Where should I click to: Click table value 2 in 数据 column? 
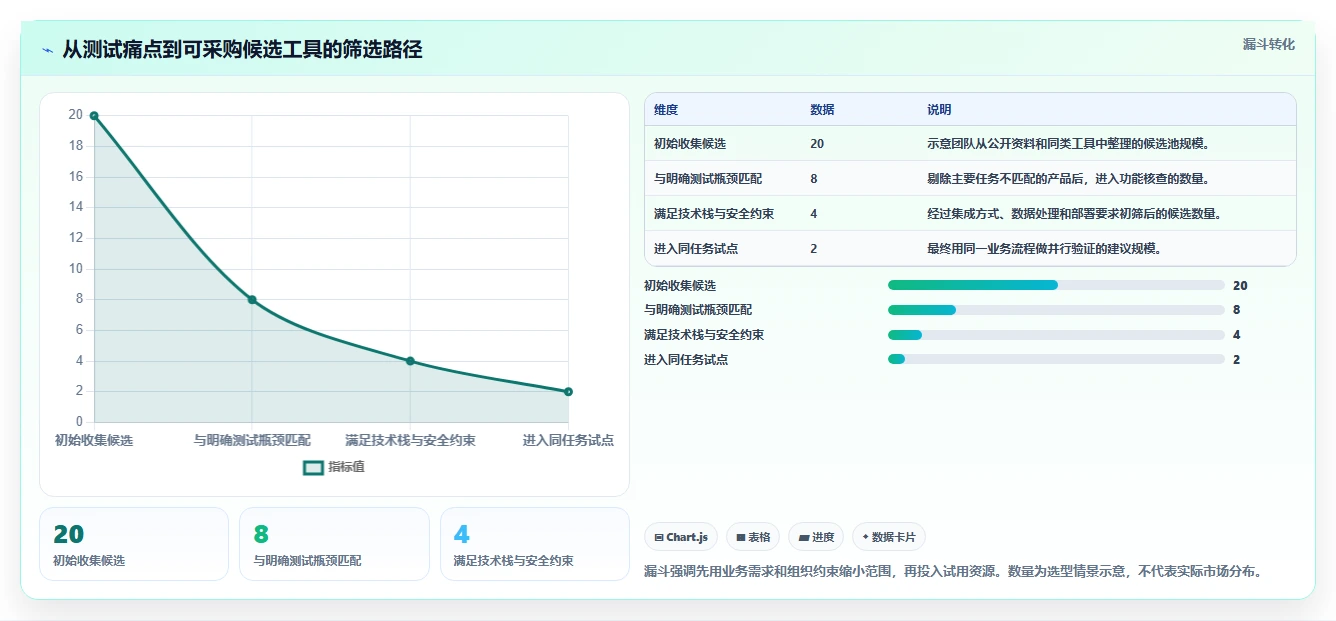click(814, 249)
